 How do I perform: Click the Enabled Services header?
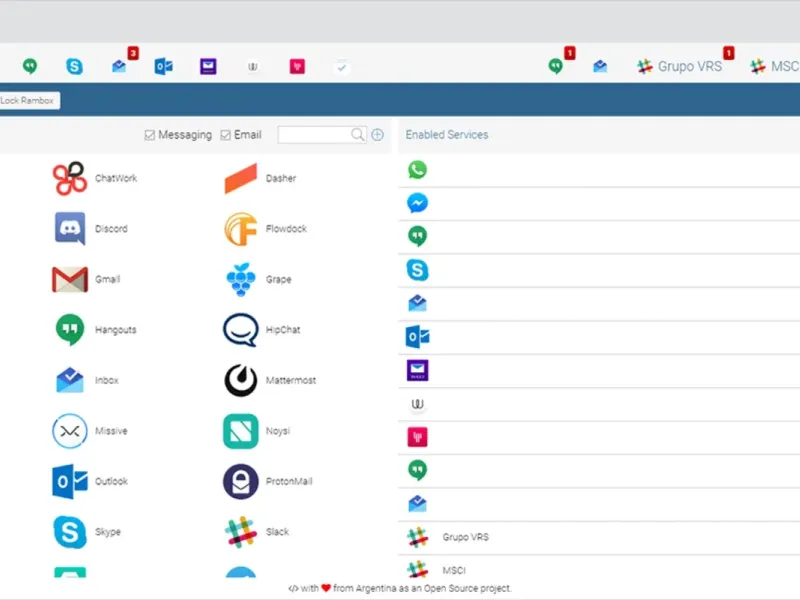pos(447,135)
